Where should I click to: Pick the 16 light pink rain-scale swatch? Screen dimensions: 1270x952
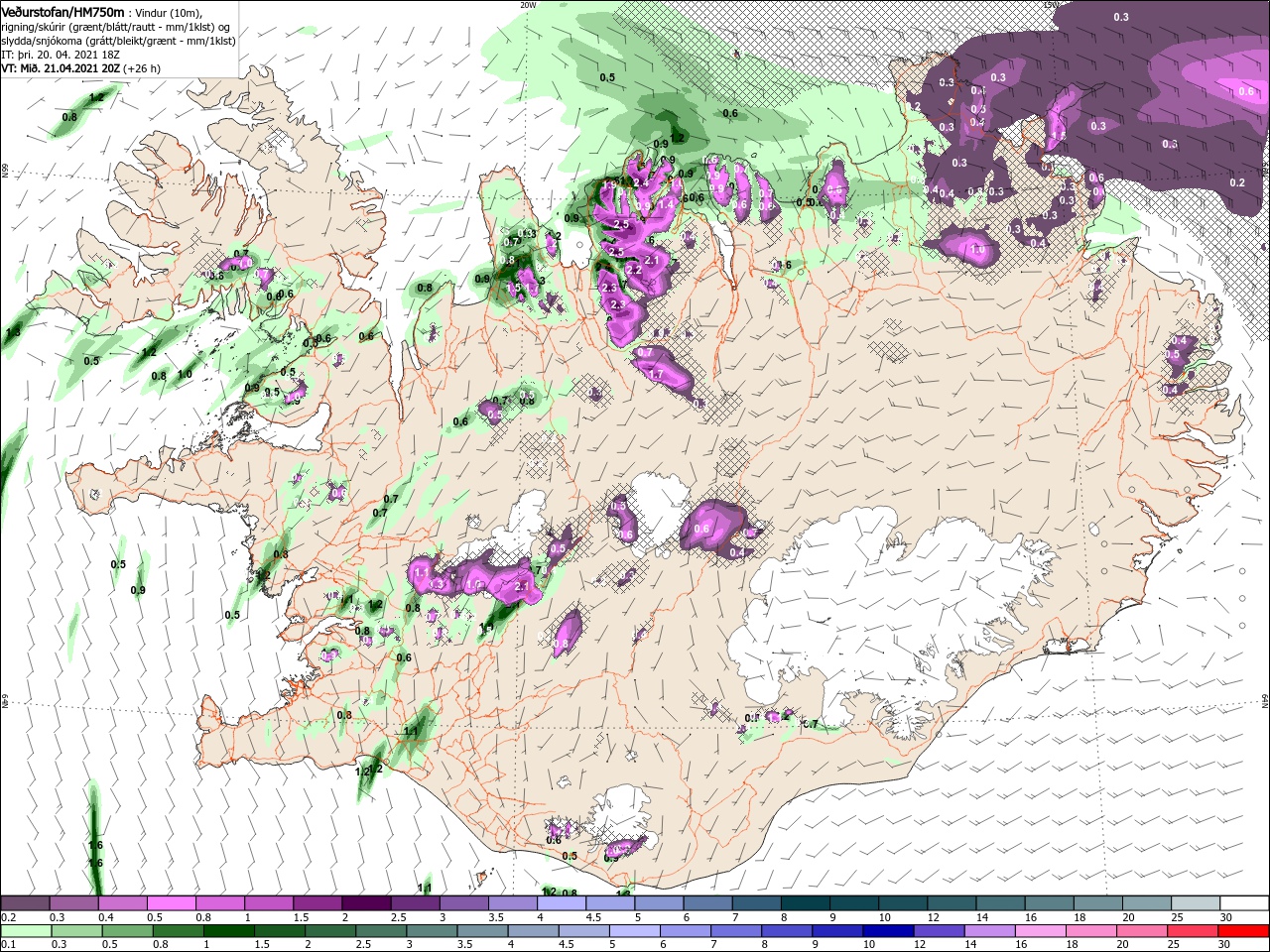(1039, 931)
